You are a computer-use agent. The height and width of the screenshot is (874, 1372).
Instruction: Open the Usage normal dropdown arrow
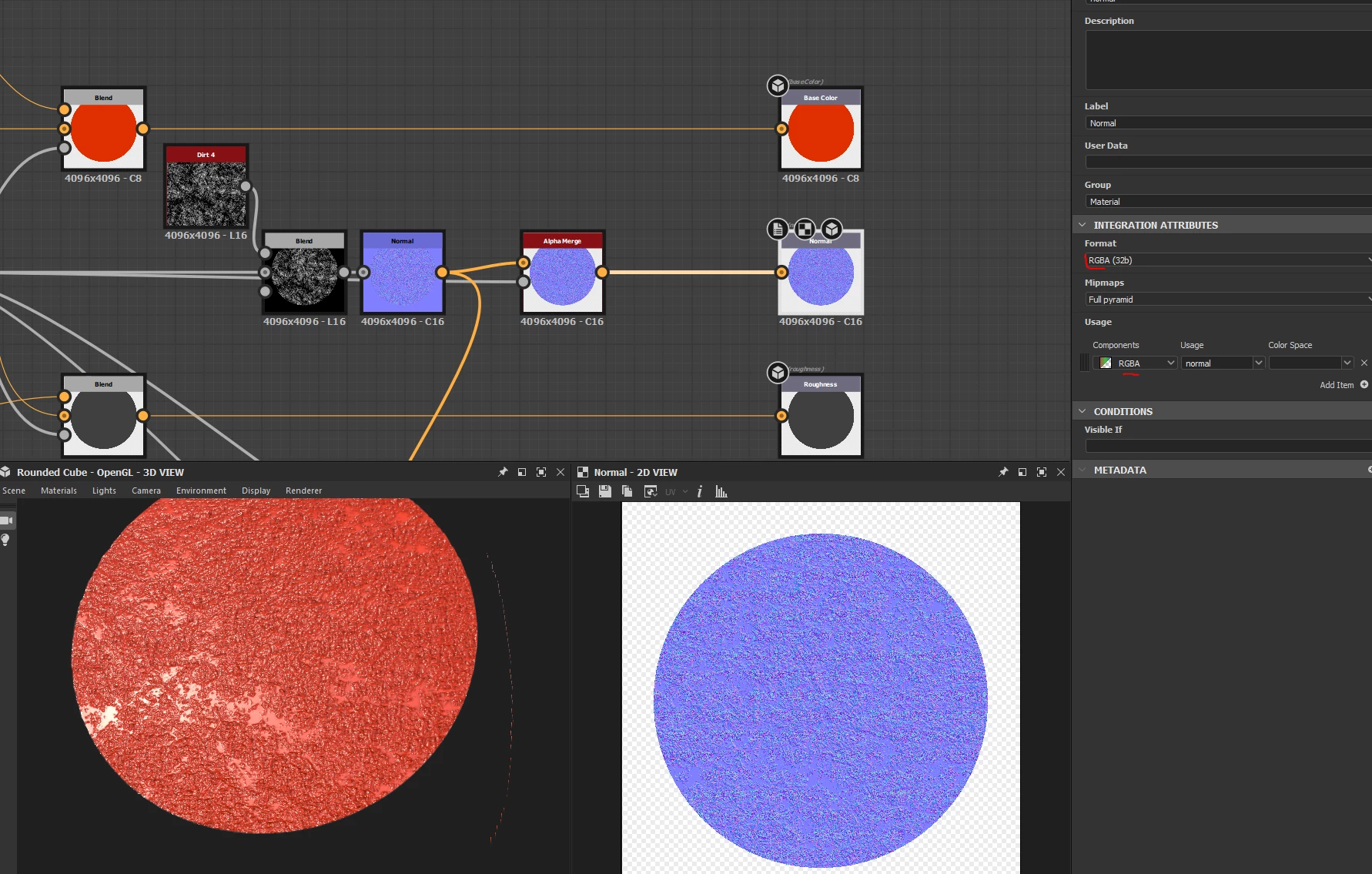coord(1258,363)
